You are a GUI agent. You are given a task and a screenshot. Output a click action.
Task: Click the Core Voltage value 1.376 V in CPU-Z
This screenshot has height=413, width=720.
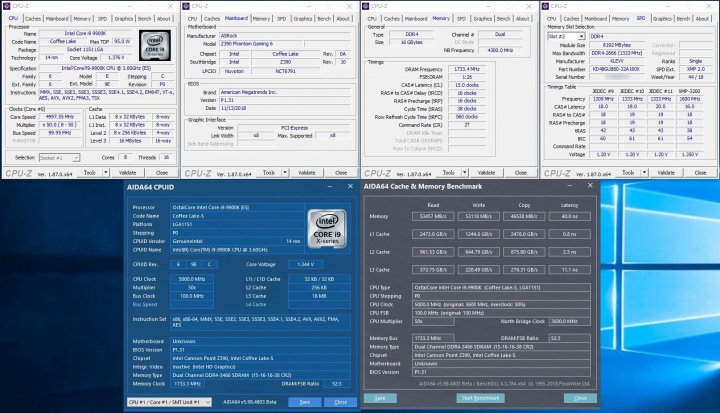(x=116, y=58)
